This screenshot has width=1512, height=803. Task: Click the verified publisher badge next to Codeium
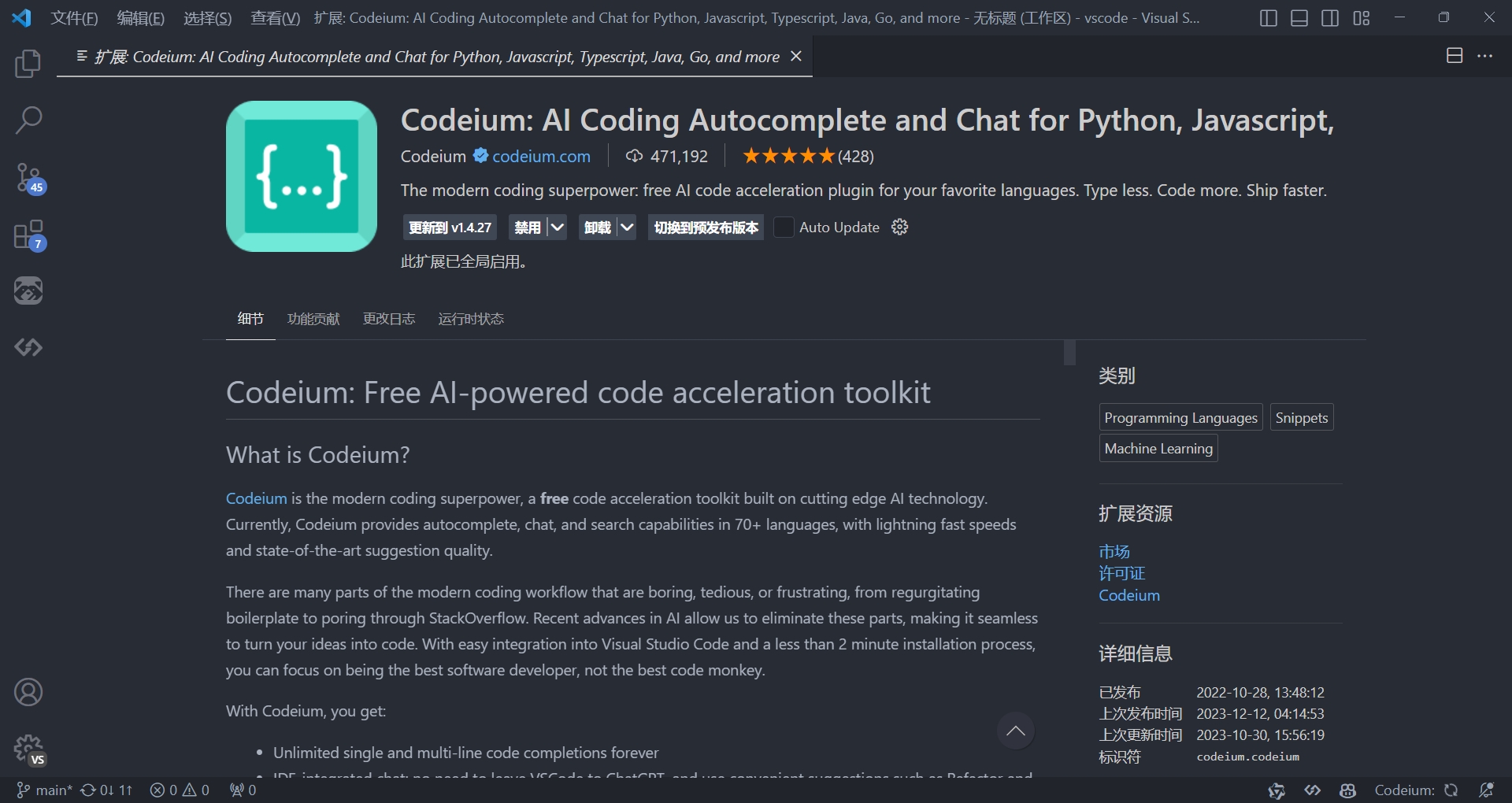[480, 156]
